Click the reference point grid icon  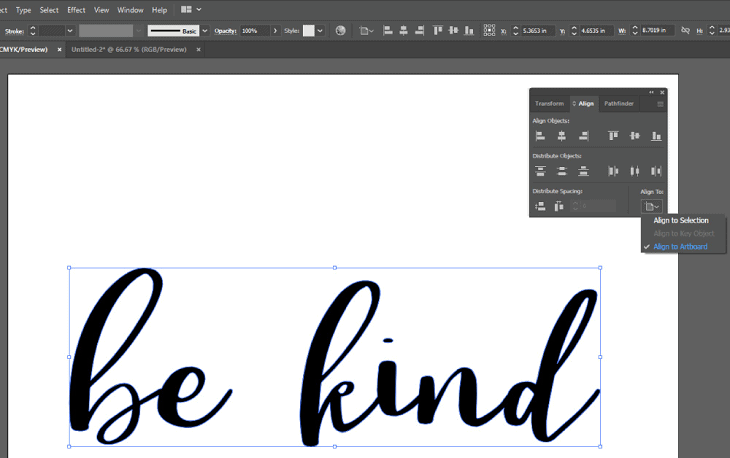[489, 30]
